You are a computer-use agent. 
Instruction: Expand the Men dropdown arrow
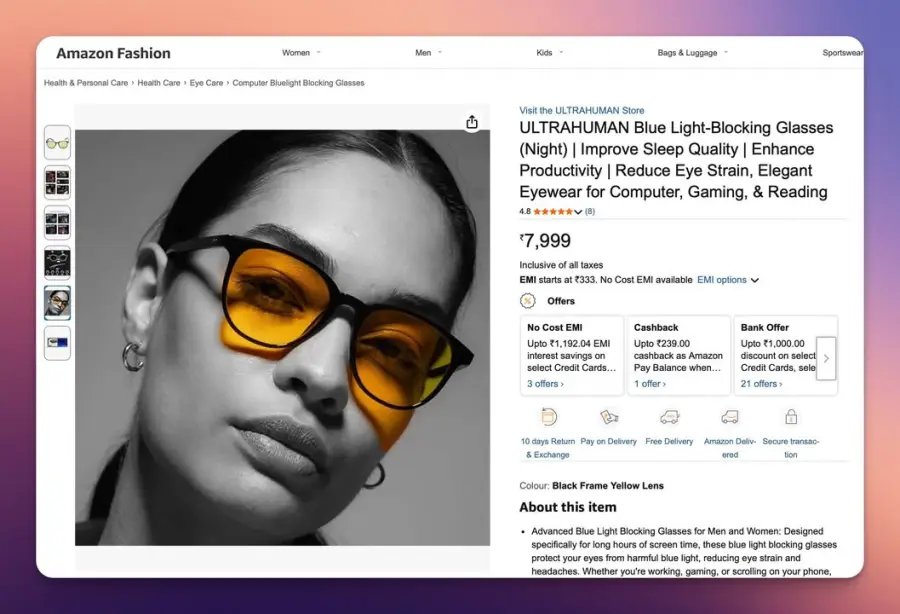440,52
